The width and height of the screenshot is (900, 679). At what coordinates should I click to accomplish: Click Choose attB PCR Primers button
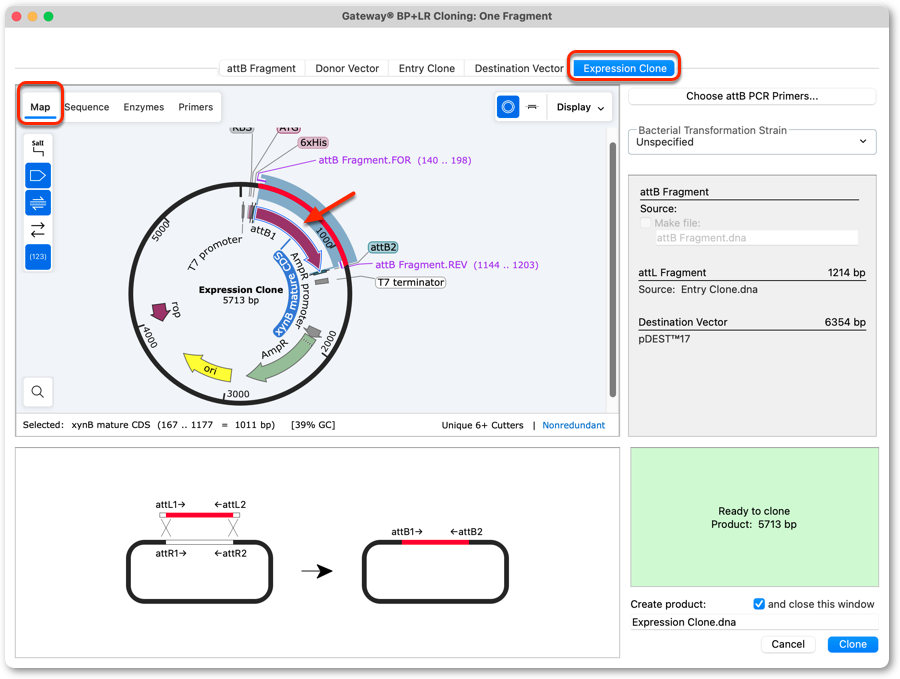(752, 96)
